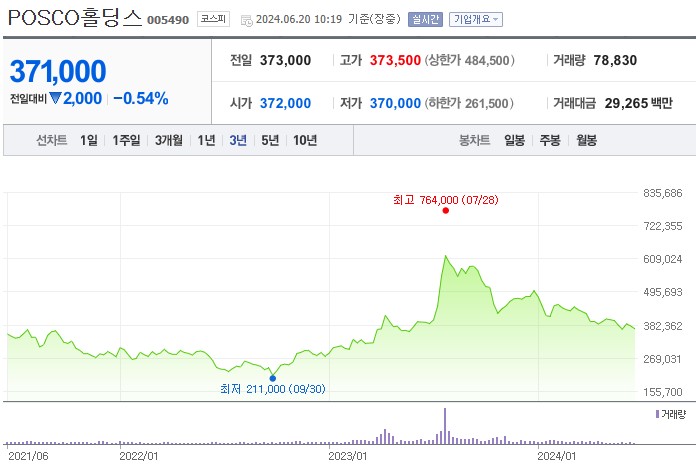
Task: Click the 하한가 261,500 text
Action: (469, 103)
